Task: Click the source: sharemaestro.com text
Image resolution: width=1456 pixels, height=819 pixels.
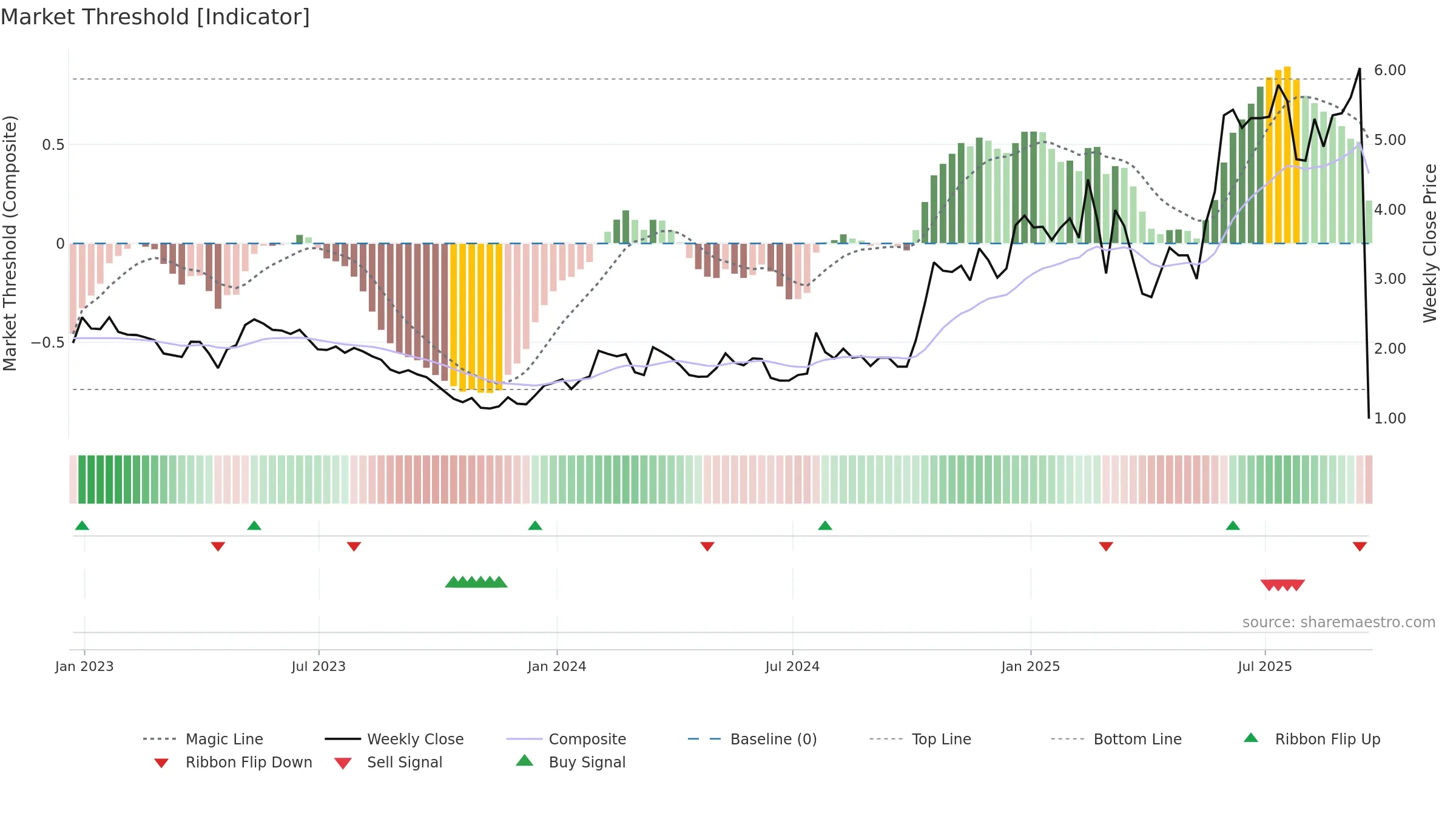Action: [1339, 622]
